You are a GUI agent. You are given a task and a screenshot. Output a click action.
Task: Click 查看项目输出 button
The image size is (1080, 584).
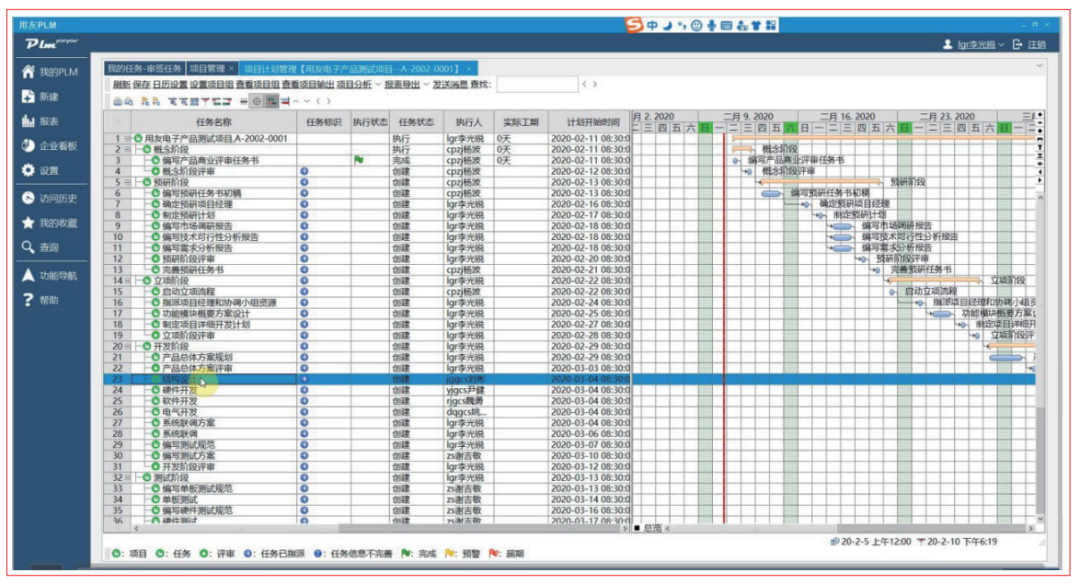tap(308, 85)
